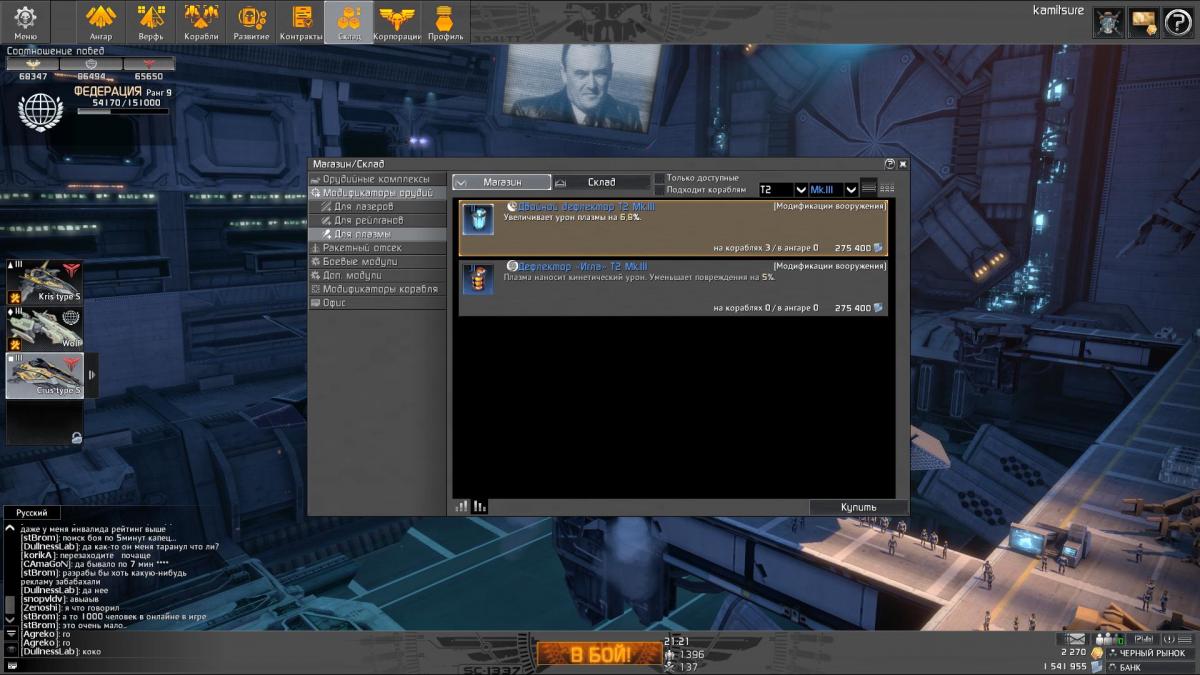
Task: Open the Профиль profile icon
Action: pyautogui.click(x=445, y=22)
